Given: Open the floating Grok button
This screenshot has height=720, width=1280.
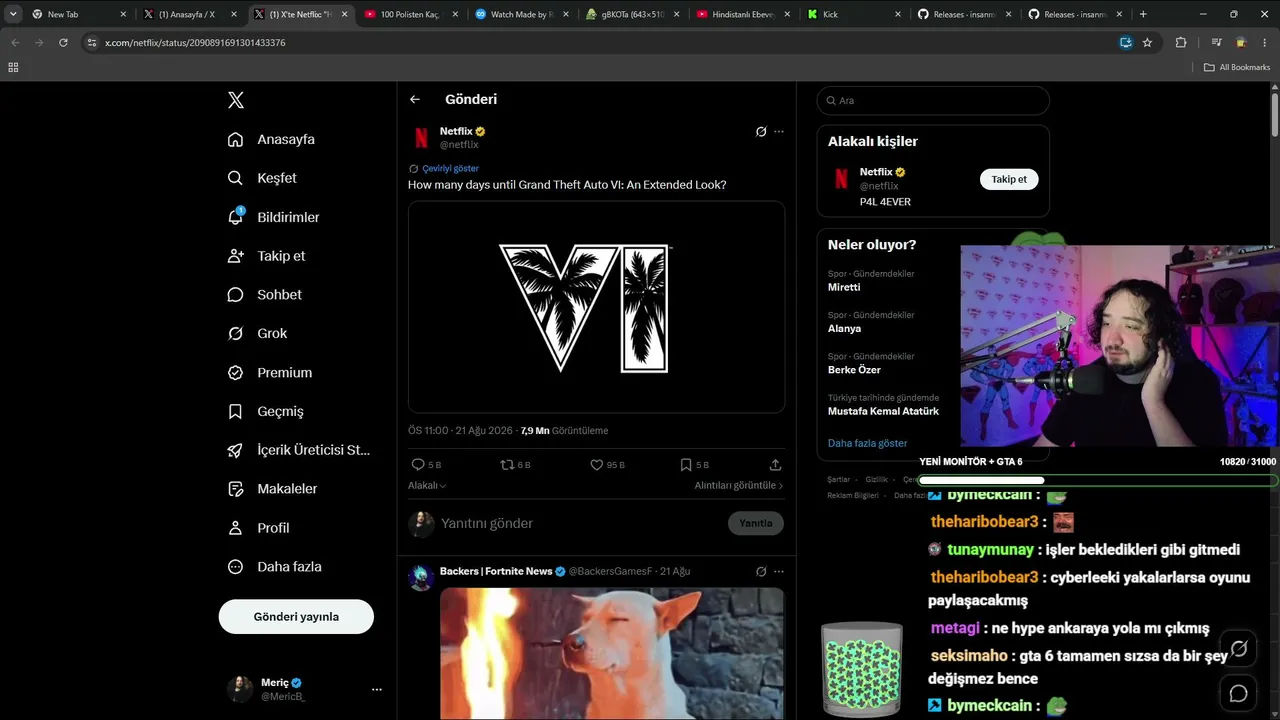Looking at the screenshot, I should point(1239,649).
